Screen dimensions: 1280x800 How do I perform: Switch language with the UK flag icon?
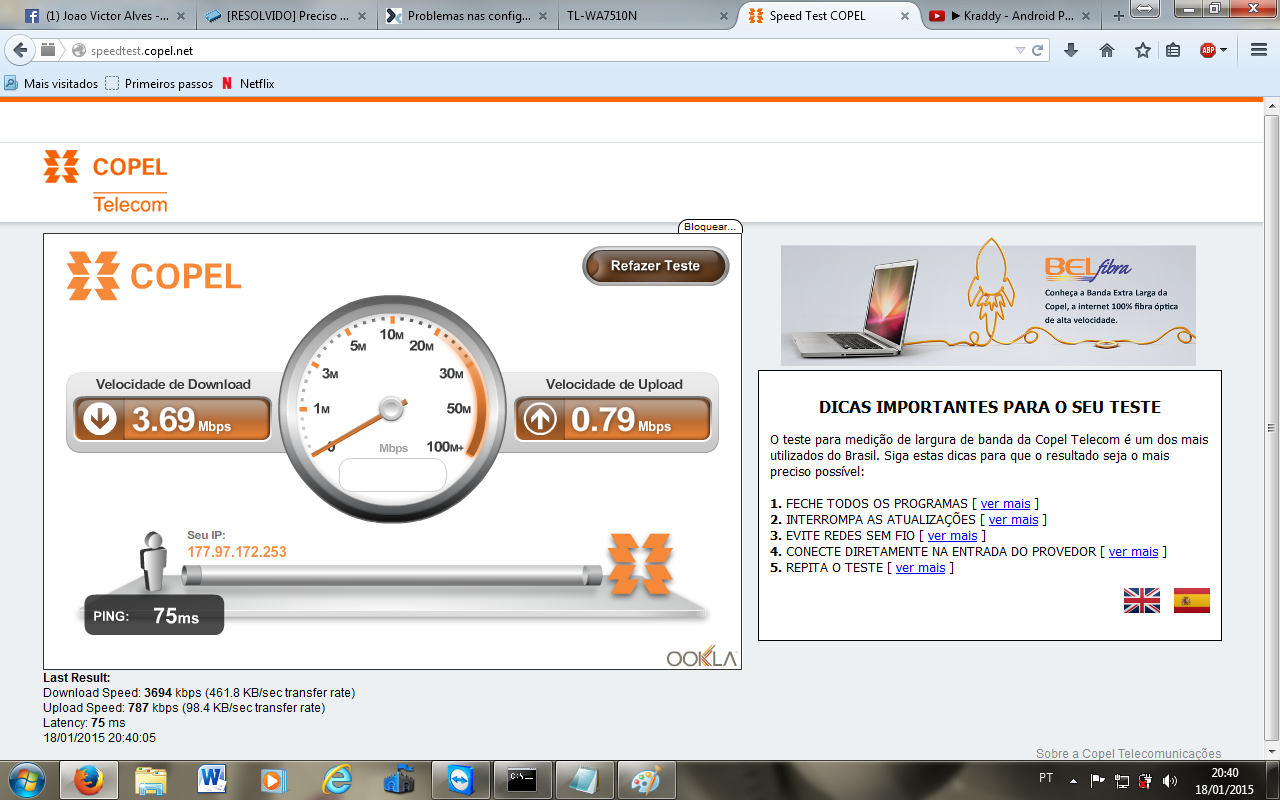(1142, 600)
